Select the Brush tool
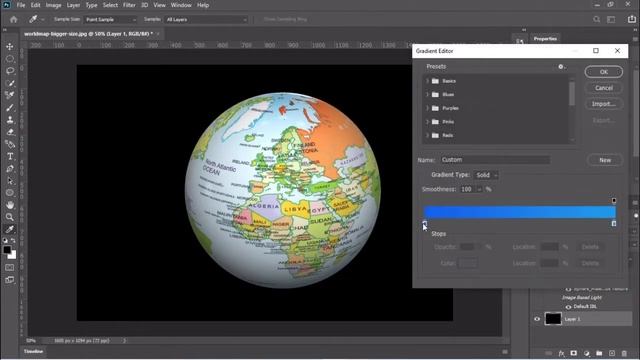This screenshot has height=360, width=640. tap(10, 107)
